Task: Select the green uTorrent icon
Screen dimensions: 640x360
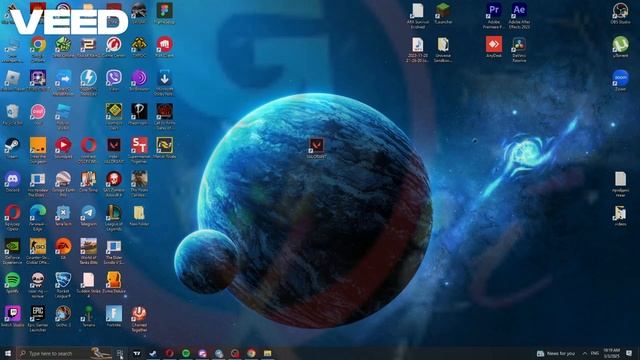Action: point(620,44)
